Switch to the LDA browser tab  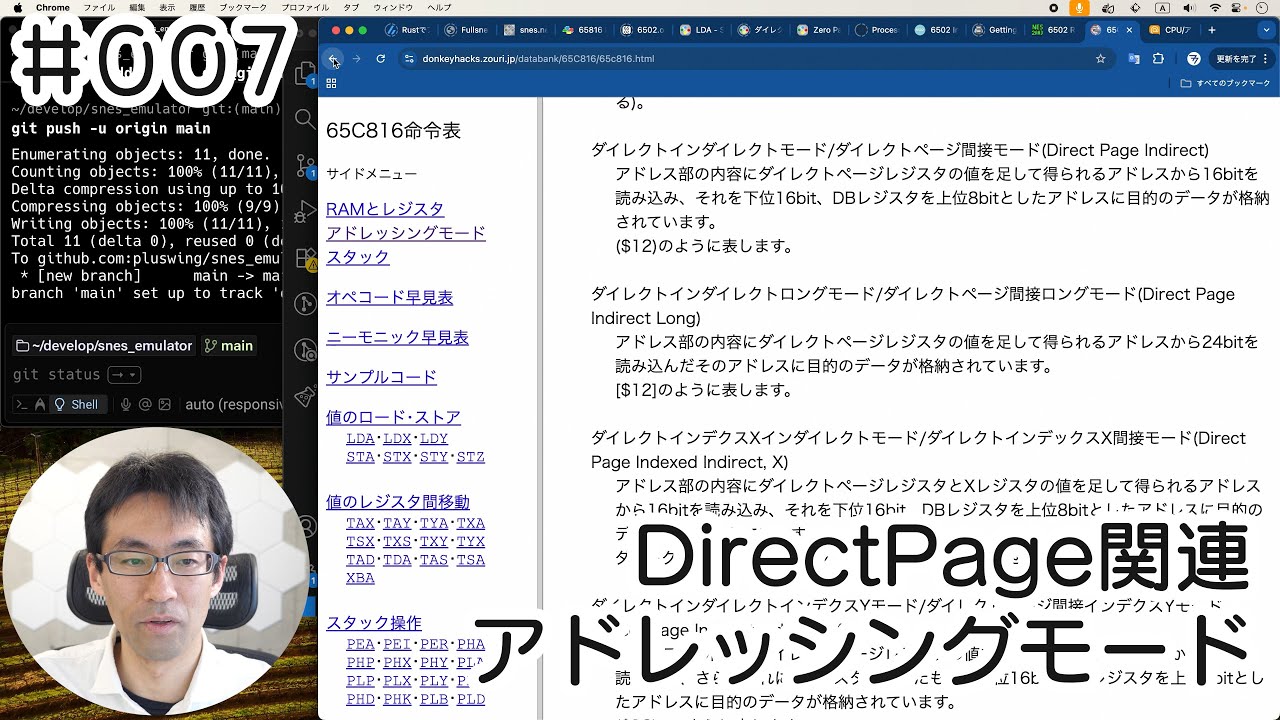point(703,30)
